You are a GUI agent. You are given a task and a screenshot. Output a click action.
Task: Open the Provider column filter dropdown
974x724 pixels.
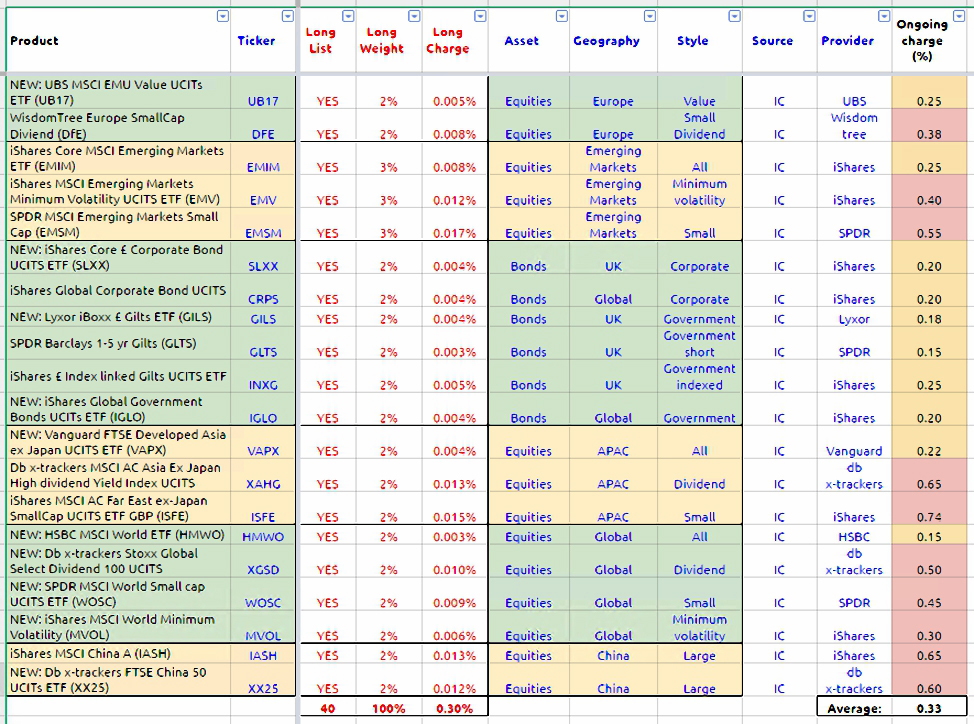[x=884, y=17]
